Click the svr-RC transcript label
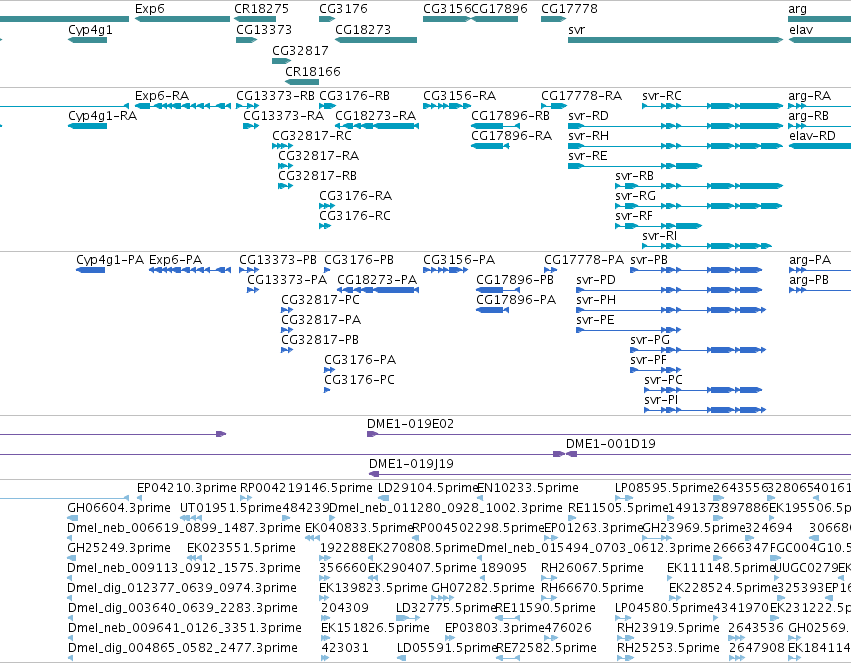Viewport: 851px width, 663px height. click(662, 95)
